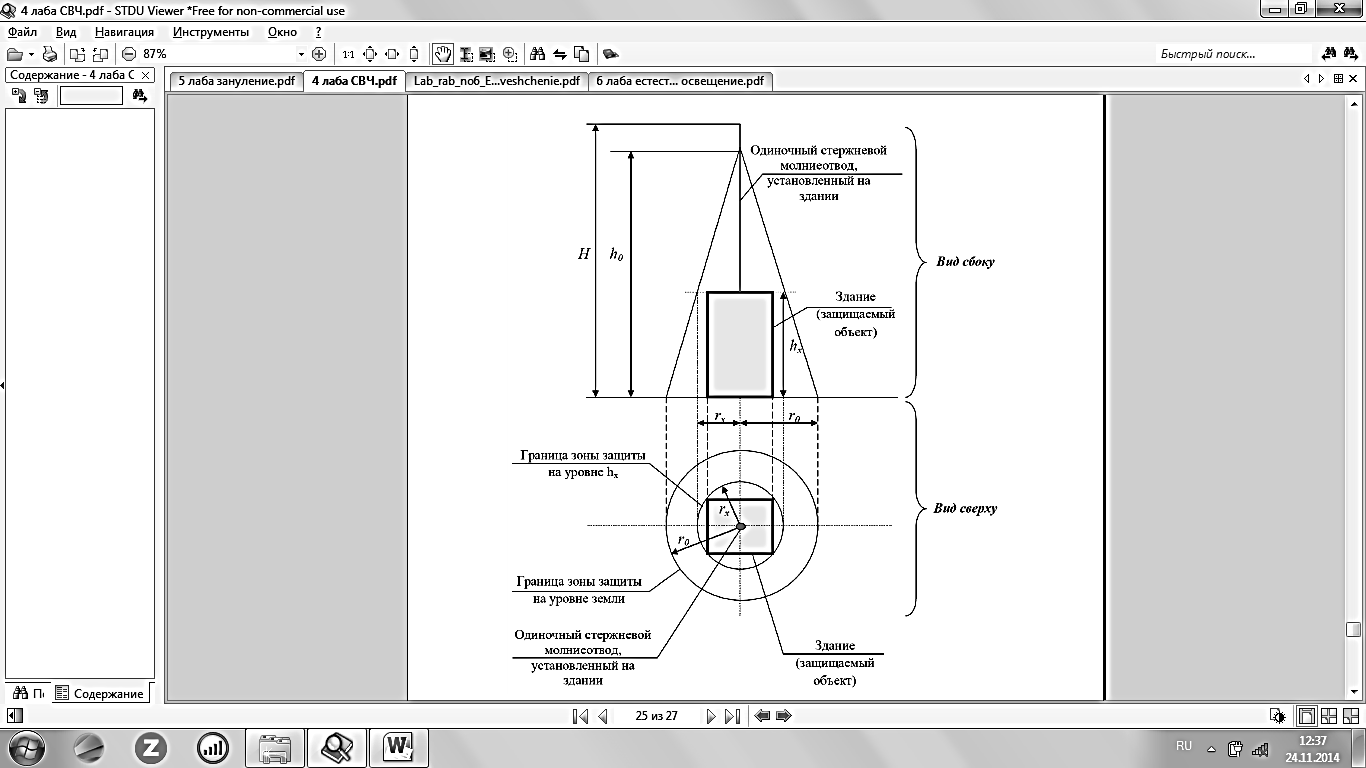Click the copy pages toolbar icon
Image resolution: width=1366 pixels, height=768 pixels.
point(582,54)
